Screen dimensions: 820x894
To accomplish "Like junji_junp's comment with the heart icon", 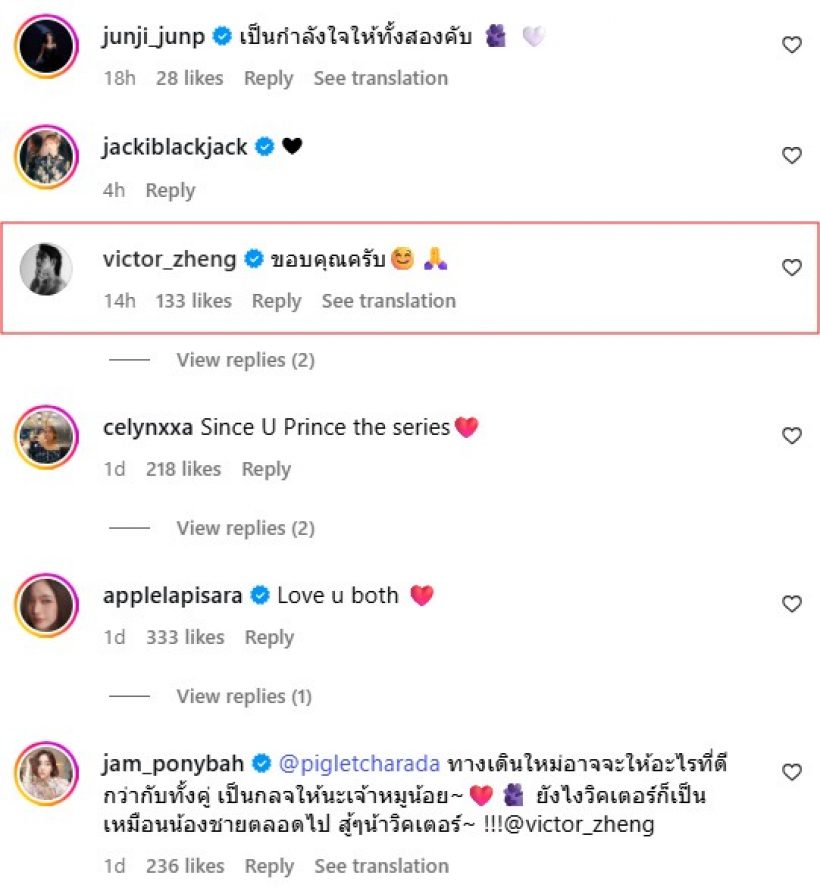I will point(791,45).
